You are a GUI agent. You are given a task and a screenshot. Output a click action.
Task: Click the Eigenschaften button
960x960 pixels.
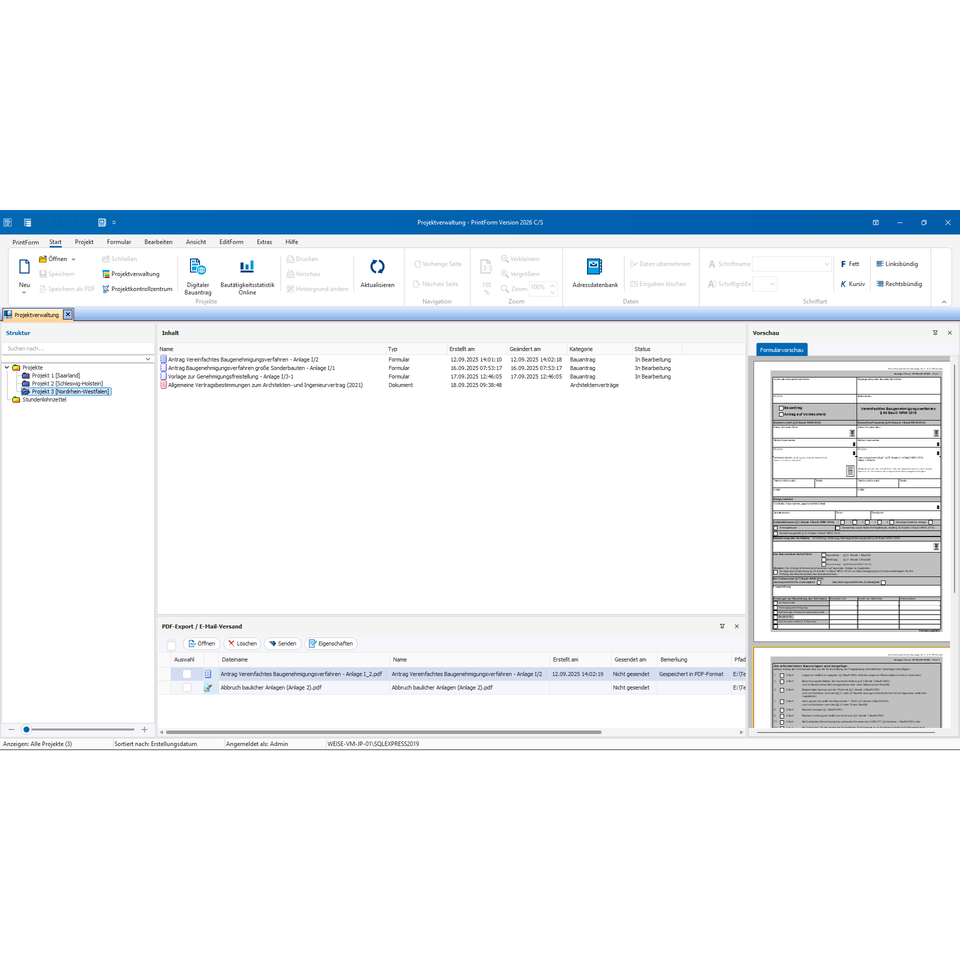pos(331,643)
